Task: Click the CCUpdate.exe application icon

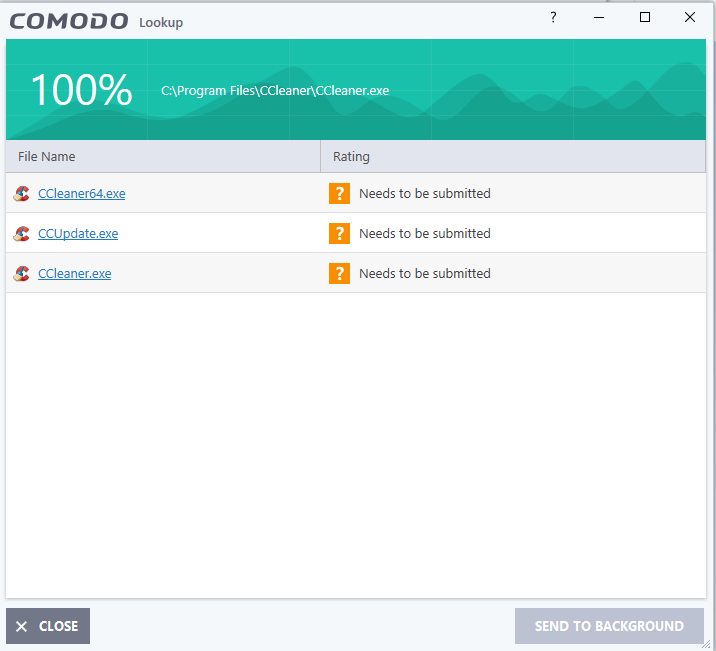Action: [21, 234]
